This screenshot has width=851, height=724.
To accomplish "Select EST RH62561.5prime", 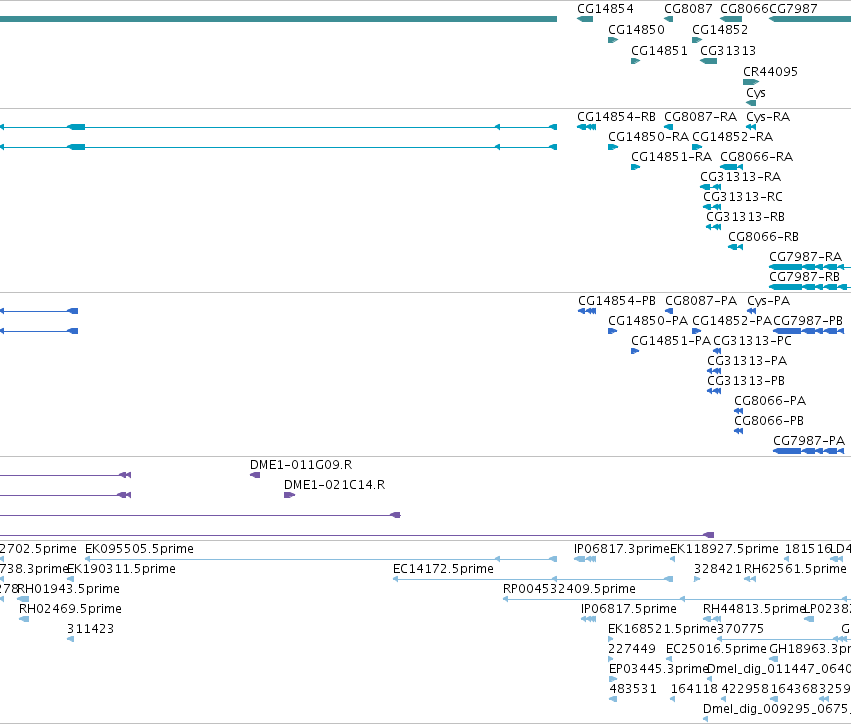I will coord(795,569).
